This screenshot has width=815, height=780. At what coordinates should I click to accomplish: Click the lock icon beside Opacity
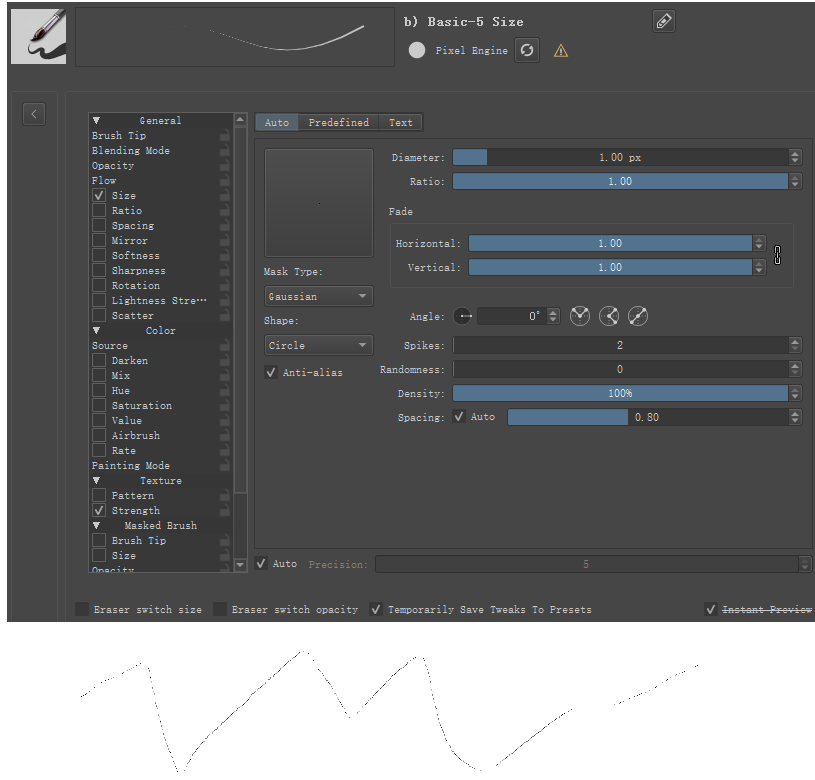tap(225, 166)
